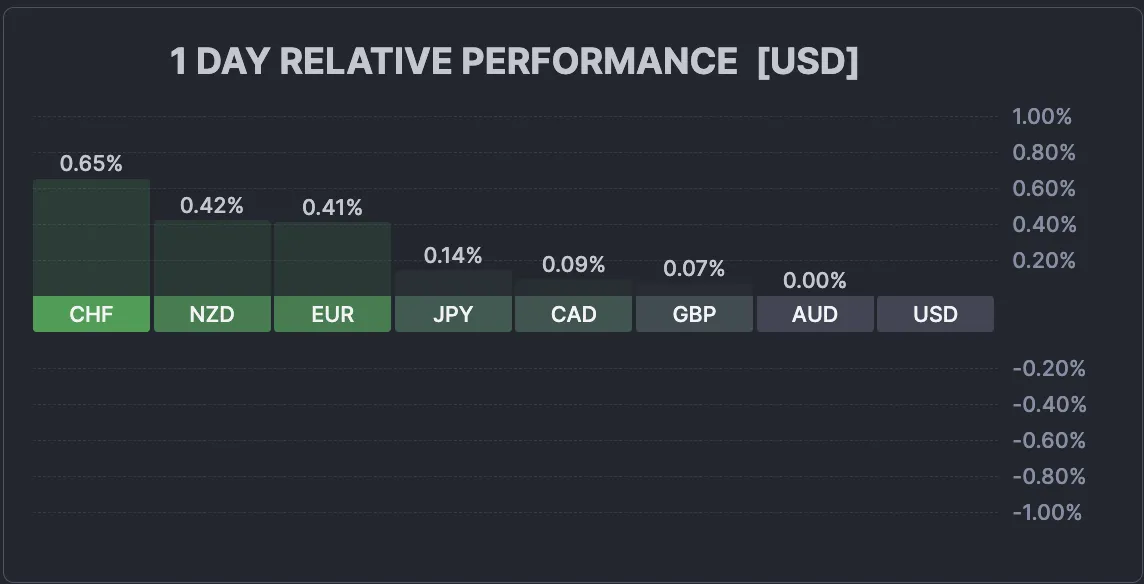Click the CAD currency tile

tap(573, 314)
